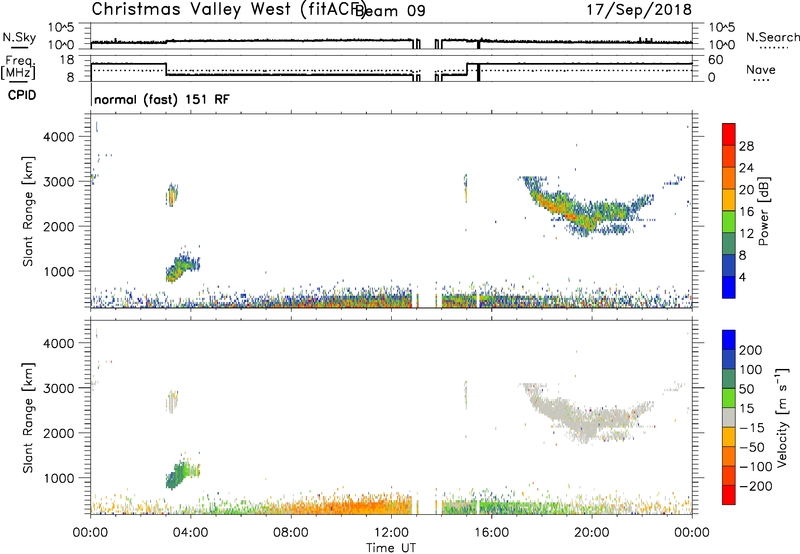This screenshot has width=800, height=554.
Task: Click the Time UT axis title
Action: click(391, 548)
